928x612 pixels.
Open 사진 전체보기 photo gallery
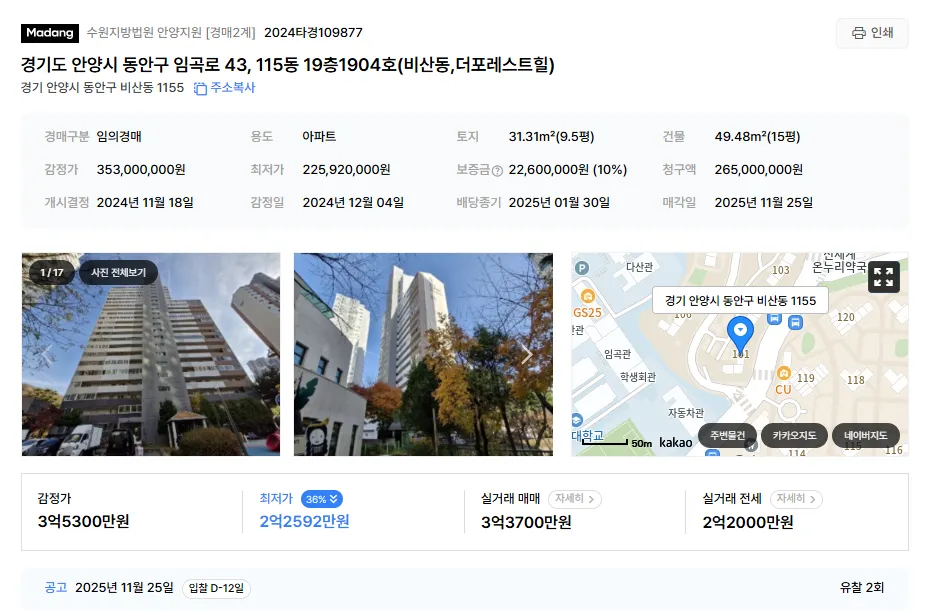(x=118, y=272)
